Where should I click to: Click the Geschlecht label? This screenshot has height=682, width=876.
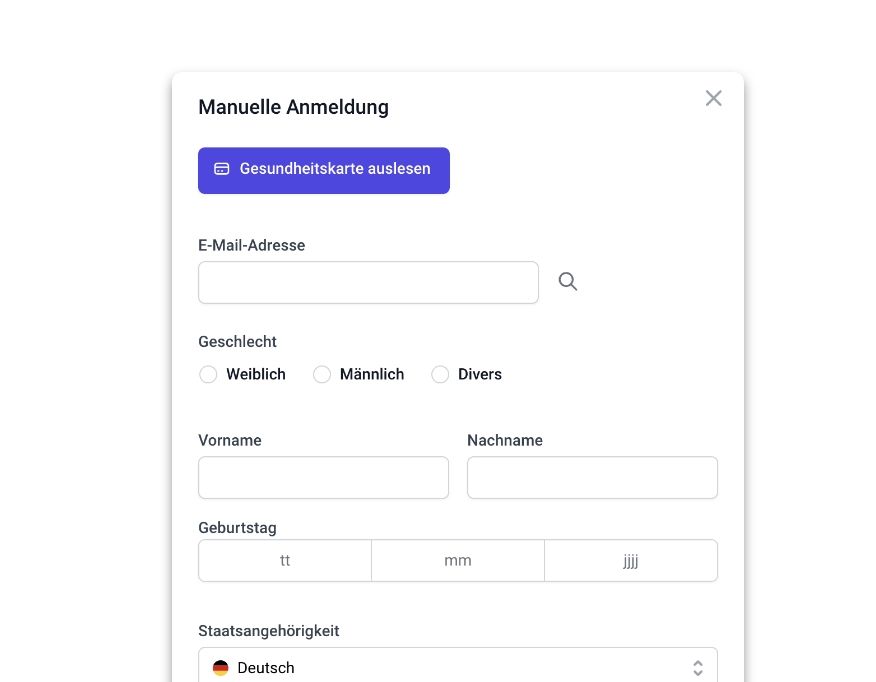click(x=237, y=341)
